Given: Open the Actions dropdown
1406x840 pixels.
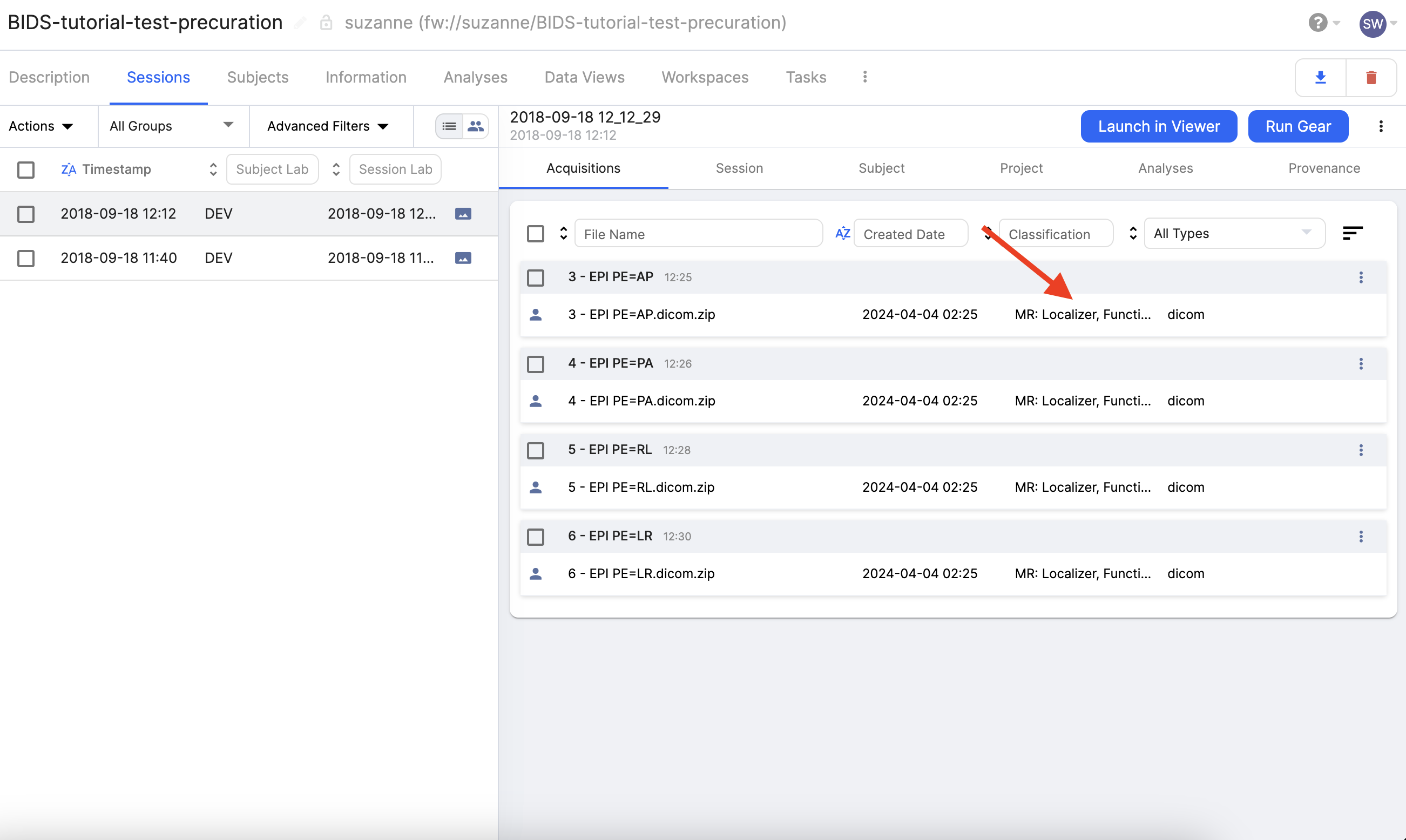Looking at the screenshot, I should pyautogui.click(x=40, y=126).
